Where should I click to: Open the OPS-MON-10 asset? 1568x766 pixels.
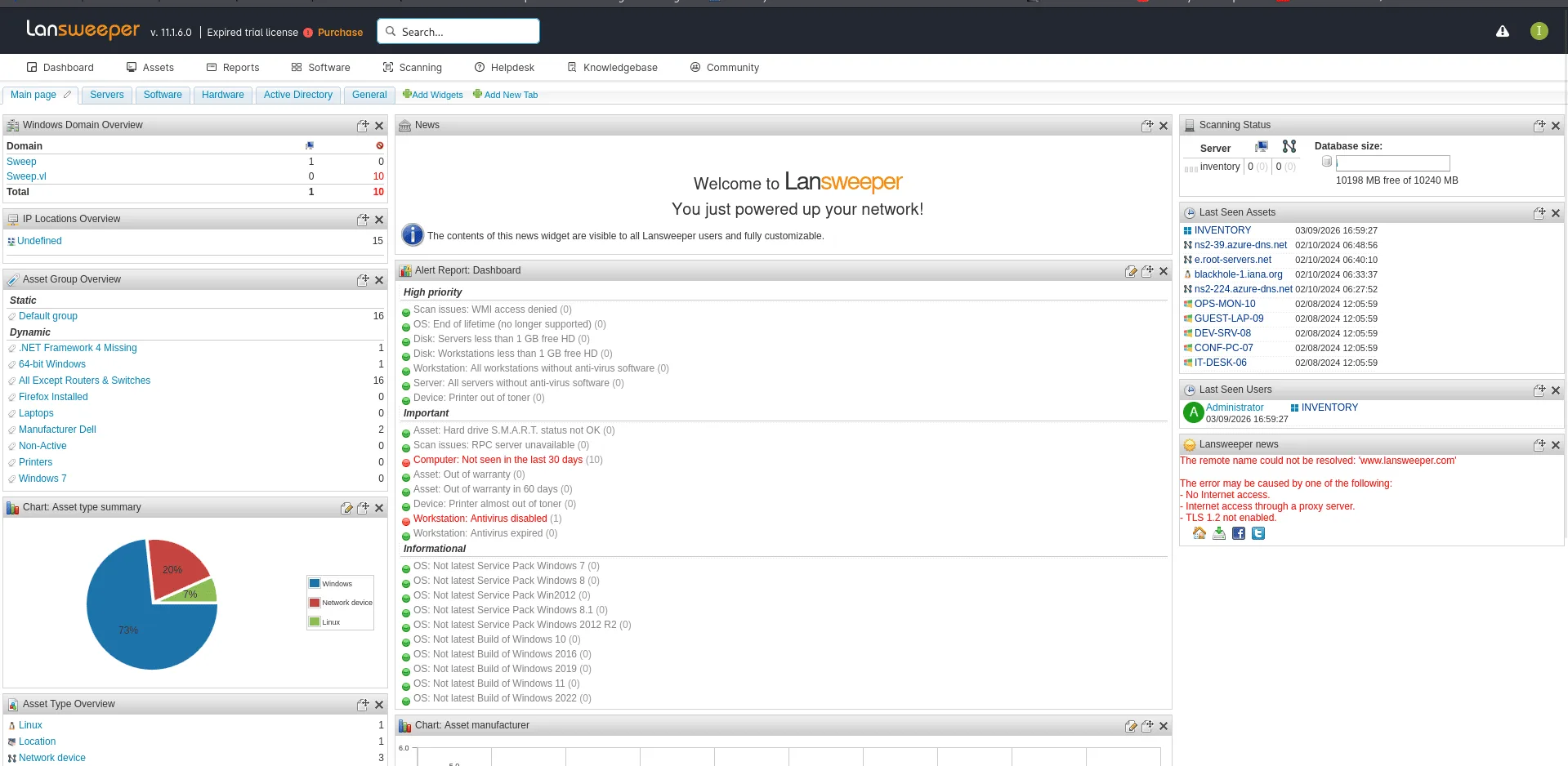[1225, 304]
